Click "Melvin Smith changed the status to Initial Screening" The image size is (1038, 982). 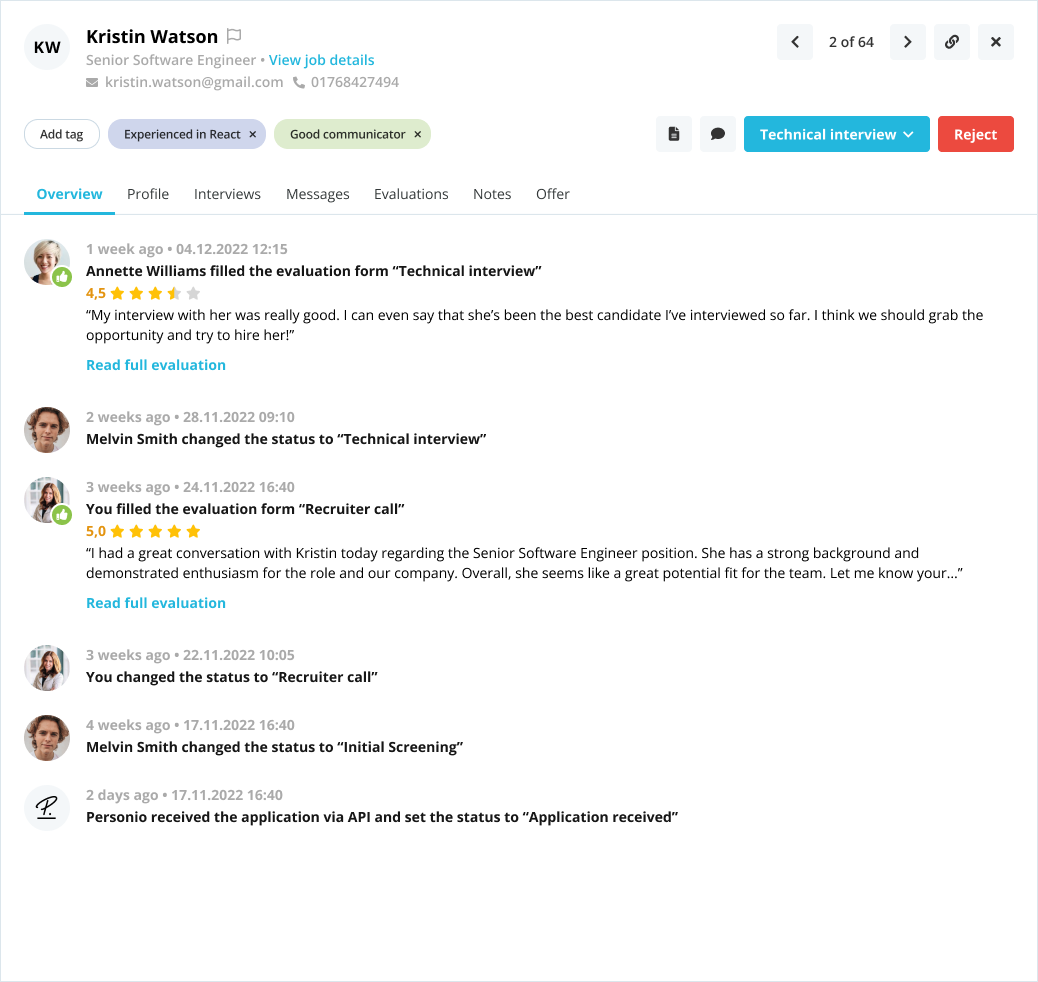(275, 747)
